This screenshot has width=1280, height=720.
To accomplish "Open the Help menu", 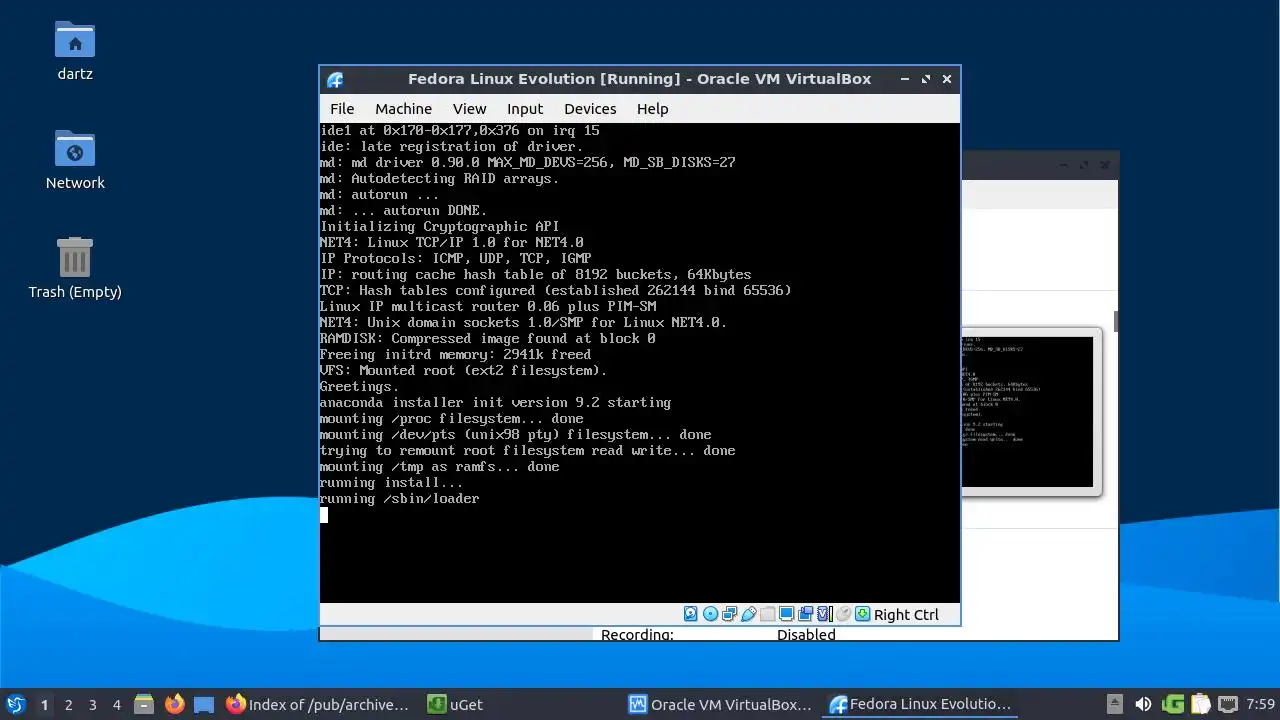I will (x=652, y=109).
